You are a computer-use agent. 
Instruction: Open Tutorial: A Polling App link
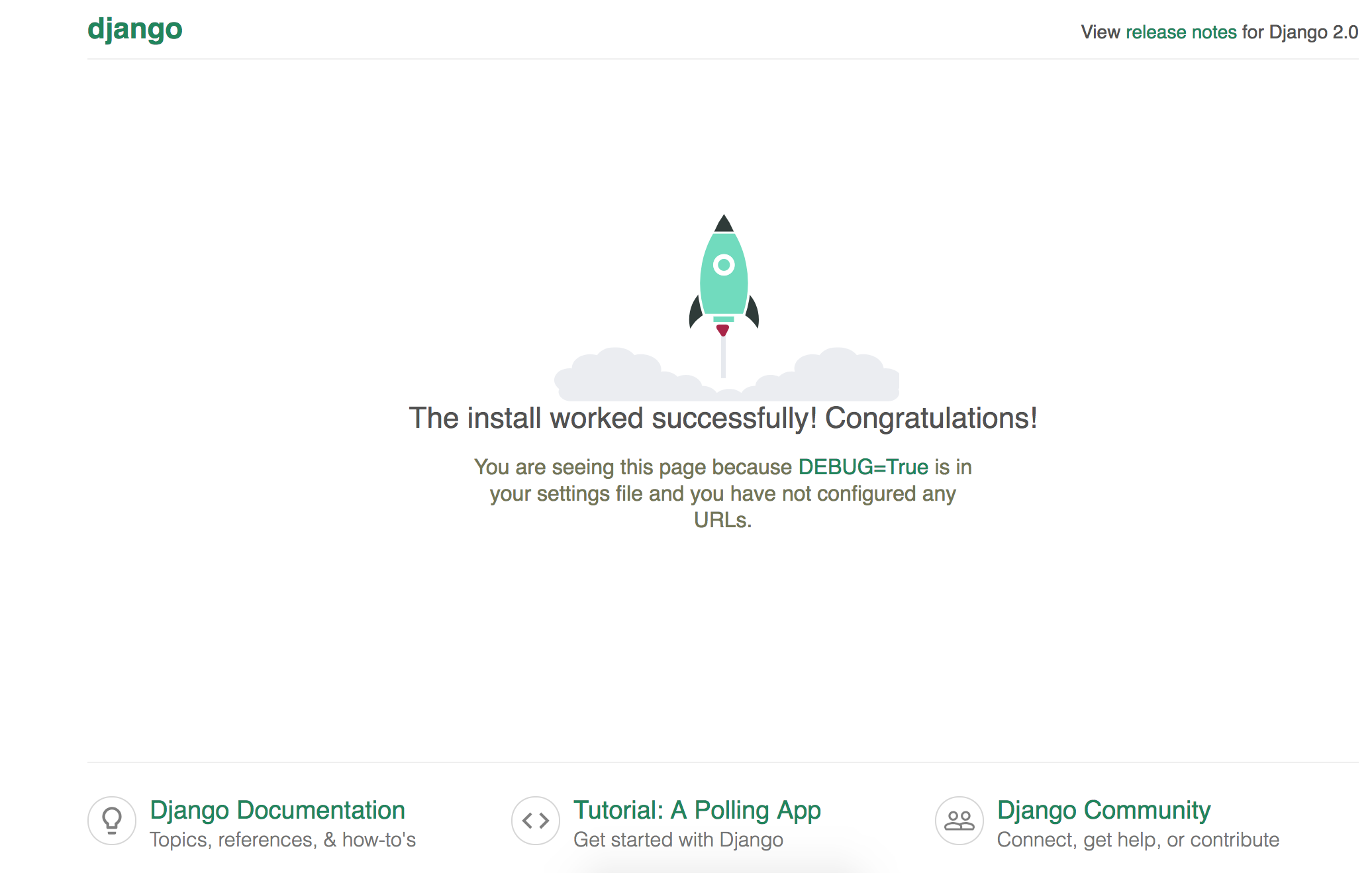tap(697, 809)
